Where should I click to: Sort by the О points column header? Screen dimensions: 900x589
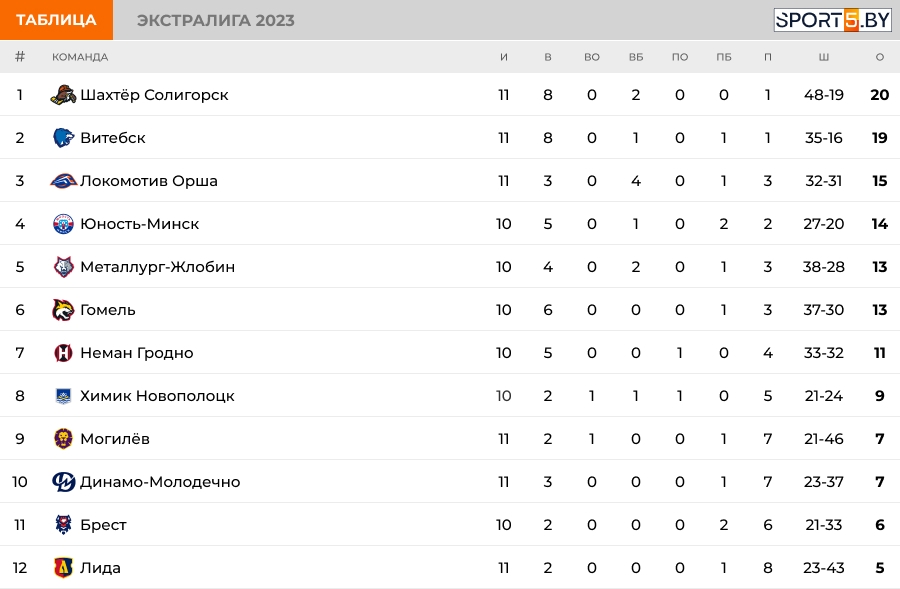click(x=879, y=57)
